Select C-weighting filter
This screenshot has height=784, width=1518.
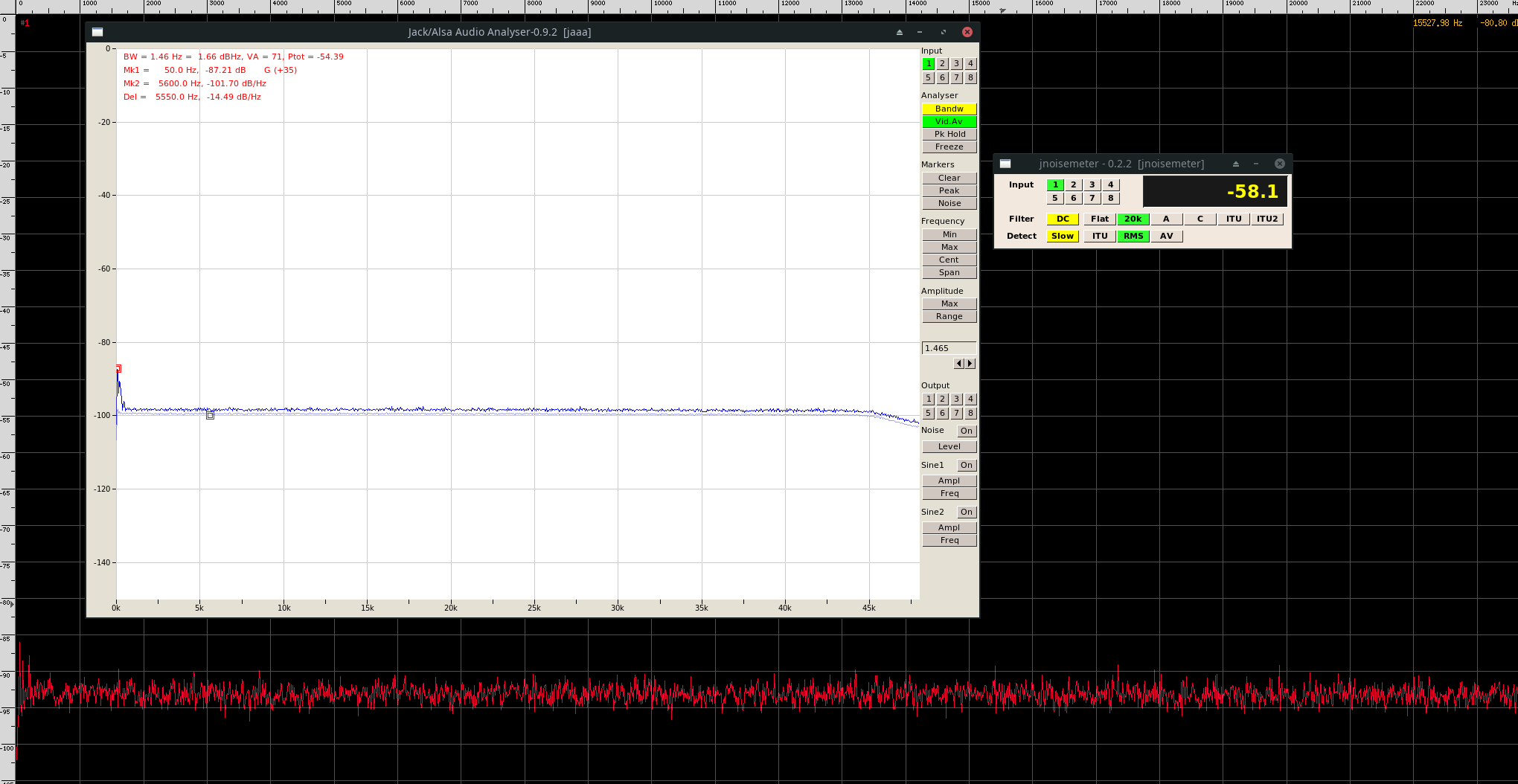point(1200,219)
